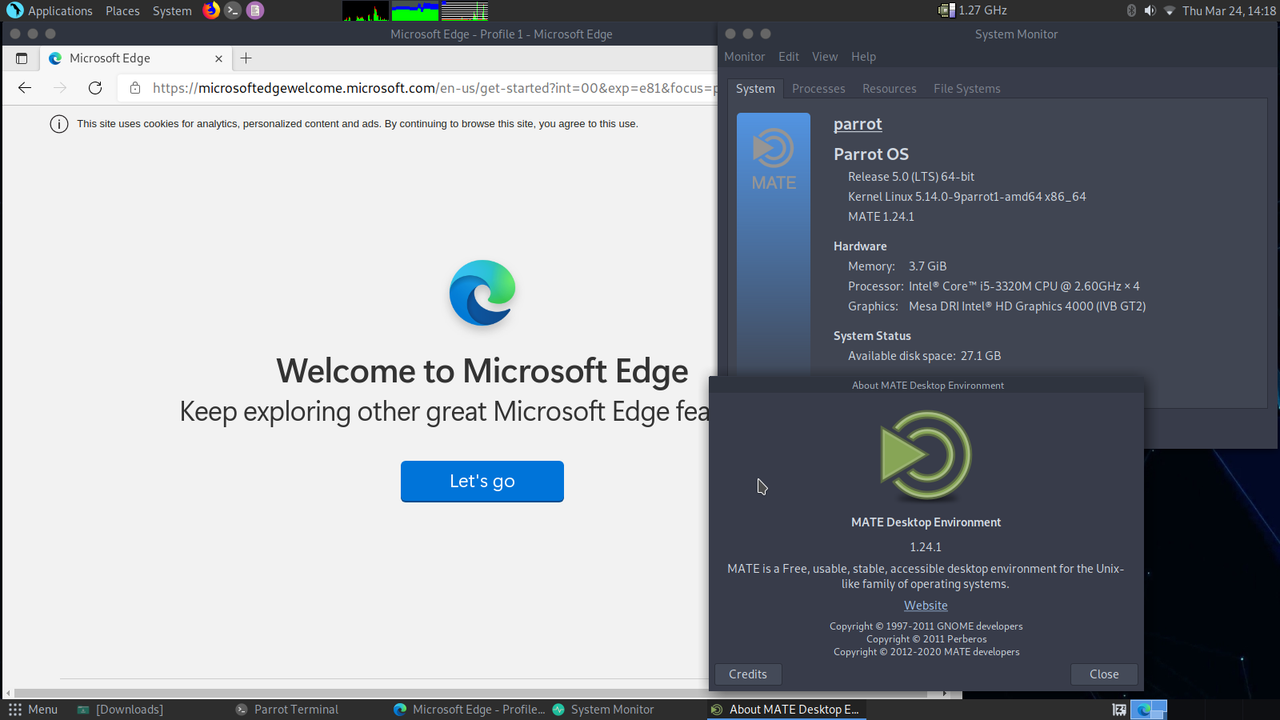This screenshot has width=1280, height=720.
Task: Open Edit menu in System Monitor
Action: 789,57
